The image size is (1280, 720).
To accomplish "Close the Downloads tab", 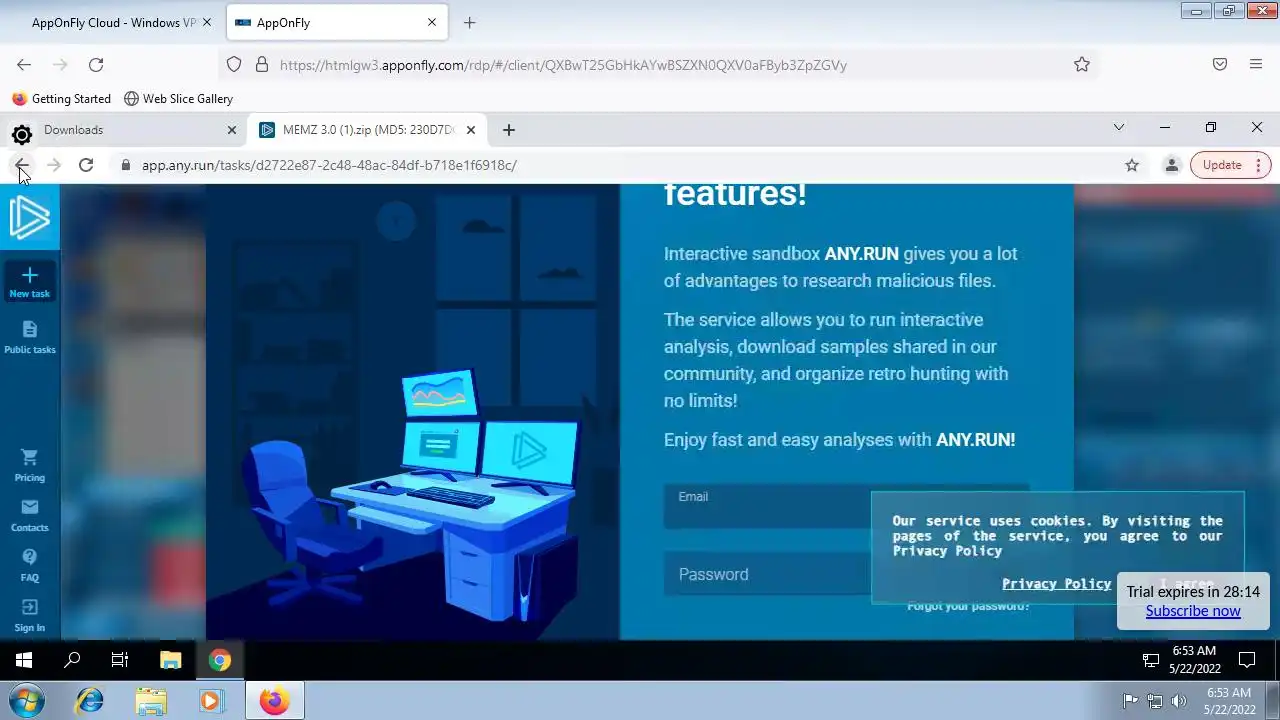I will coord(232,130).
